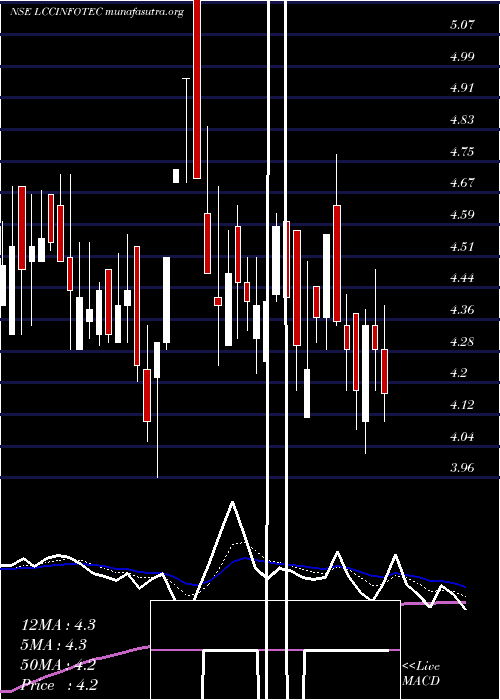The image size is (500, 700).
Task: Click the Price : 4.2 indicator text
Action: click(59, 685)
